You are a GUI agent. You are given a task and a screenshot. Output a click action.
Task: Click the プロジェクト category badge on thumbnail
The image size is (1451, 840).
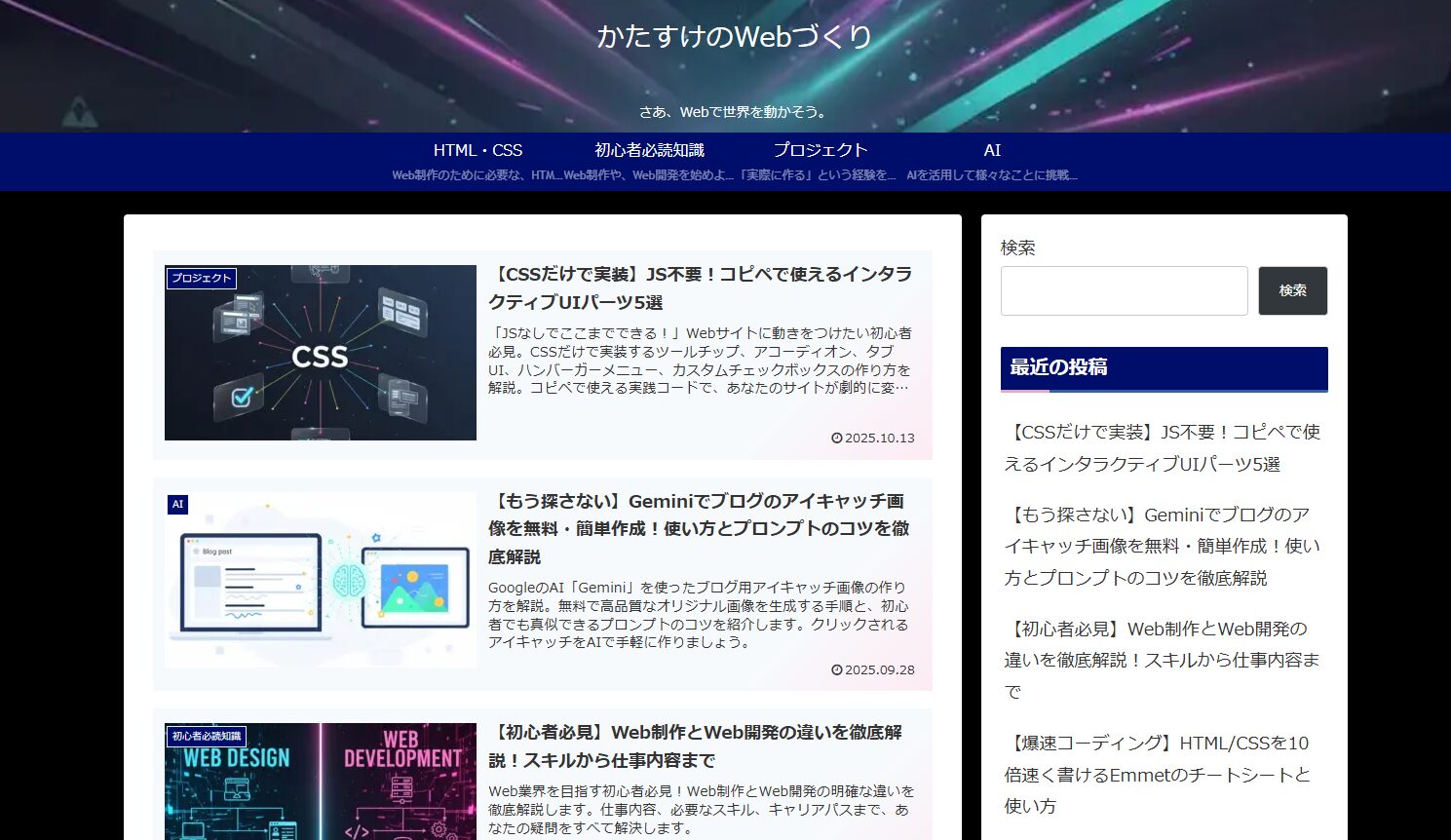202,279
